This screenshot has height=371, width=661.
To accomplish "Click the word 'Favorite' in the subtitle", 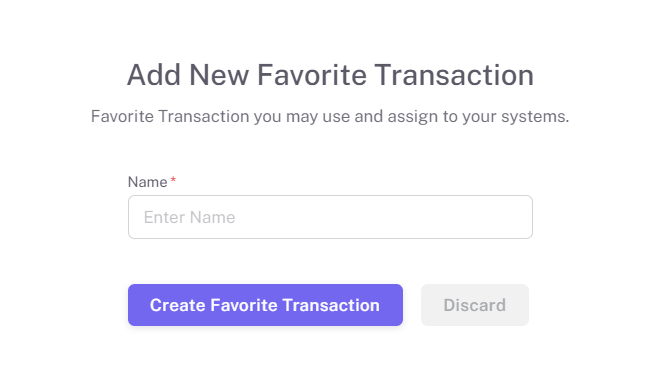I will pos(123,116).
